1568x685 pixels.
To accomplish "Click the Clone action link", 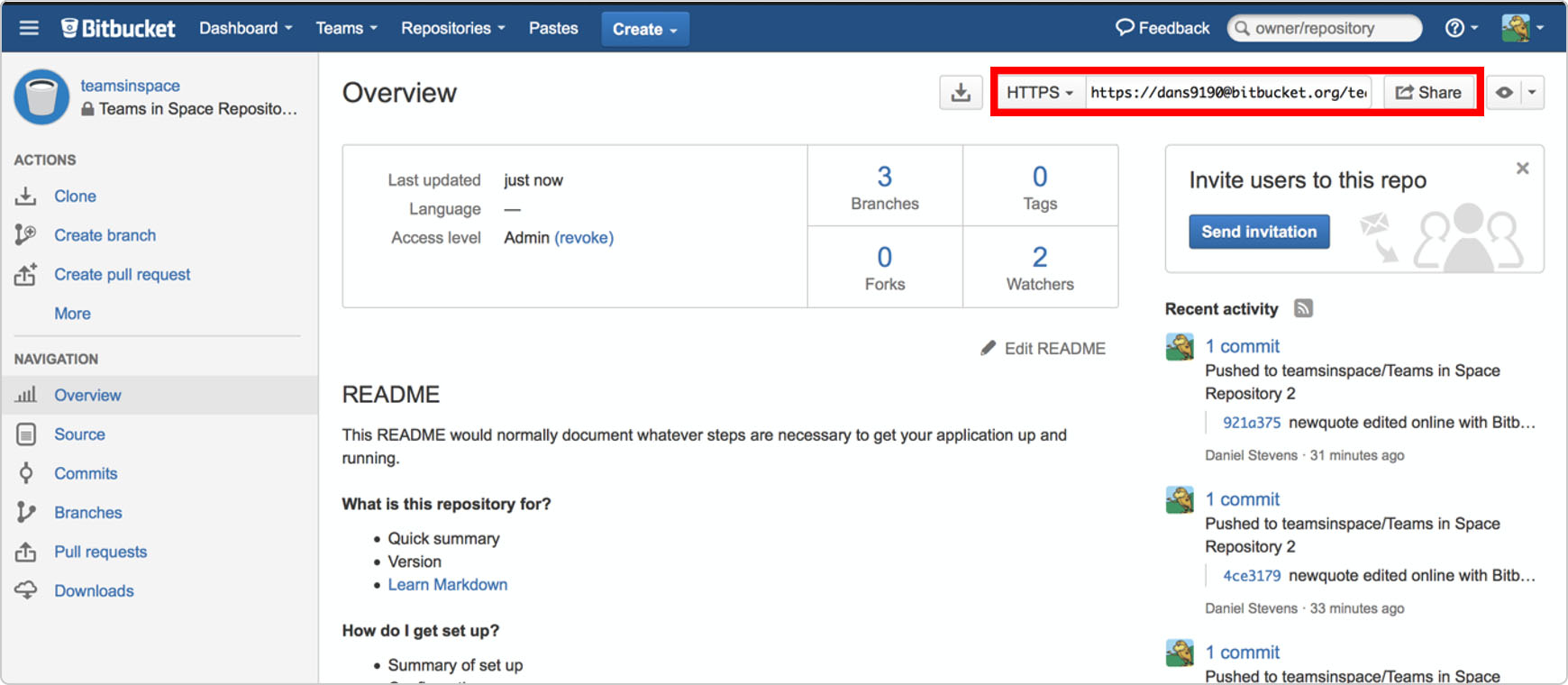I will 75,196.
